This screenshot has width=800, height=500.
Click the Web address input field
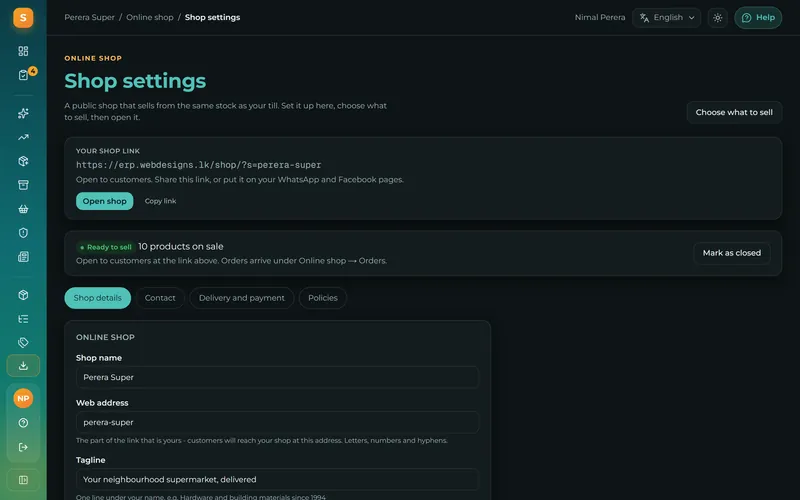tap(277, 422)
